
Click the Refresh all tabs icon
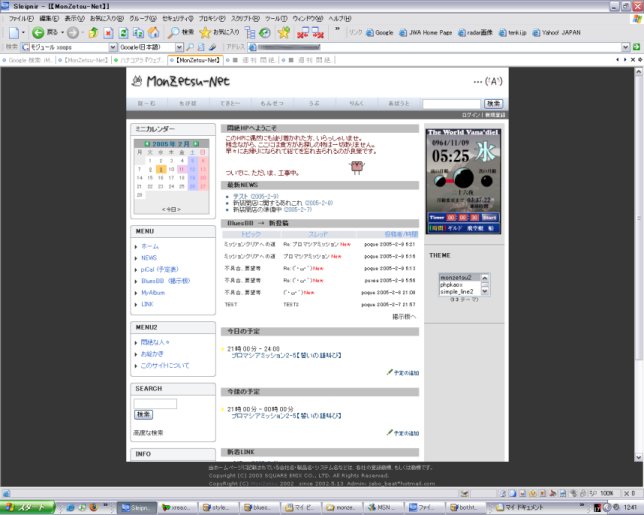(138, 32)
